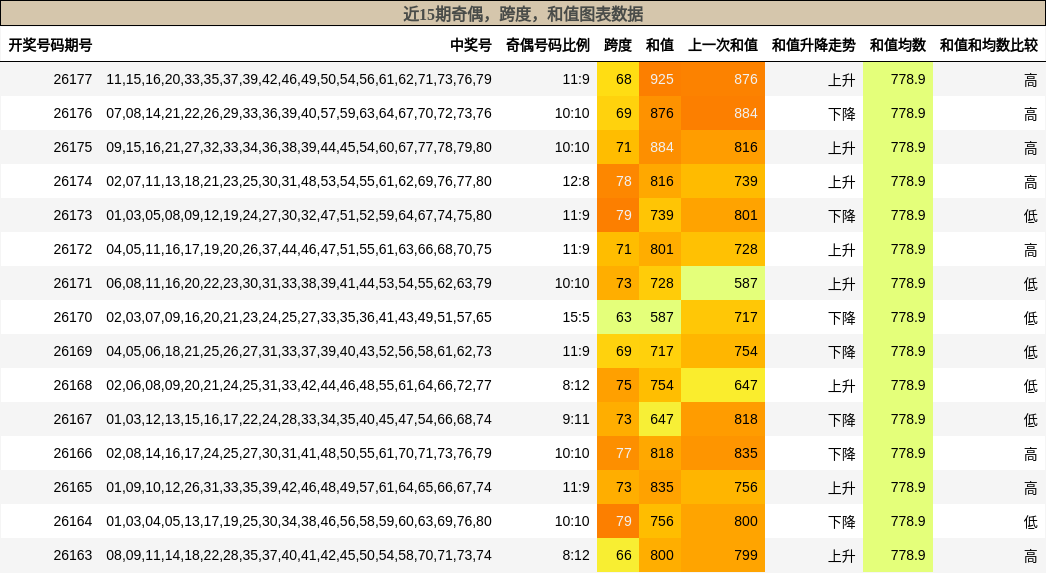Click the span value 75 cell
Screen dimensions: 1046x573
(x=618, y=386)
